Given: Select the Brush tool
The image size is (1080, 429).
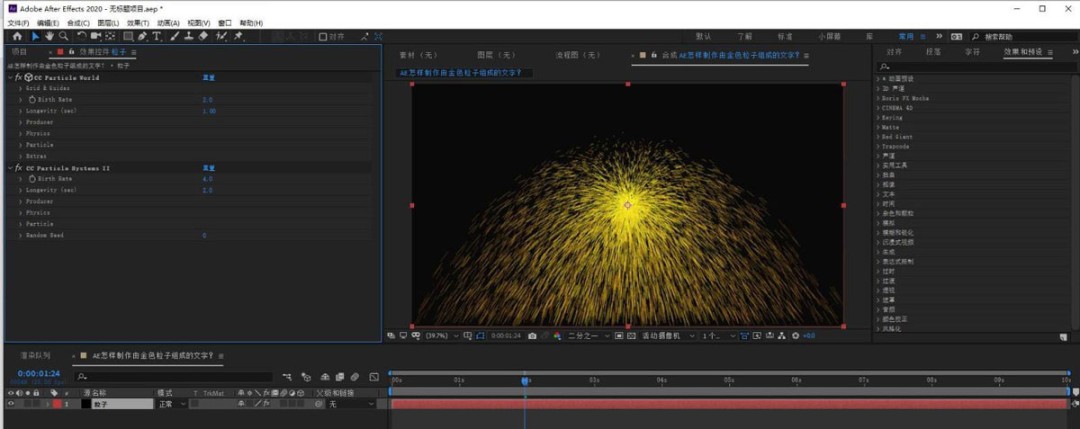Looking at the screenshot, I should (x=175, y=36).
